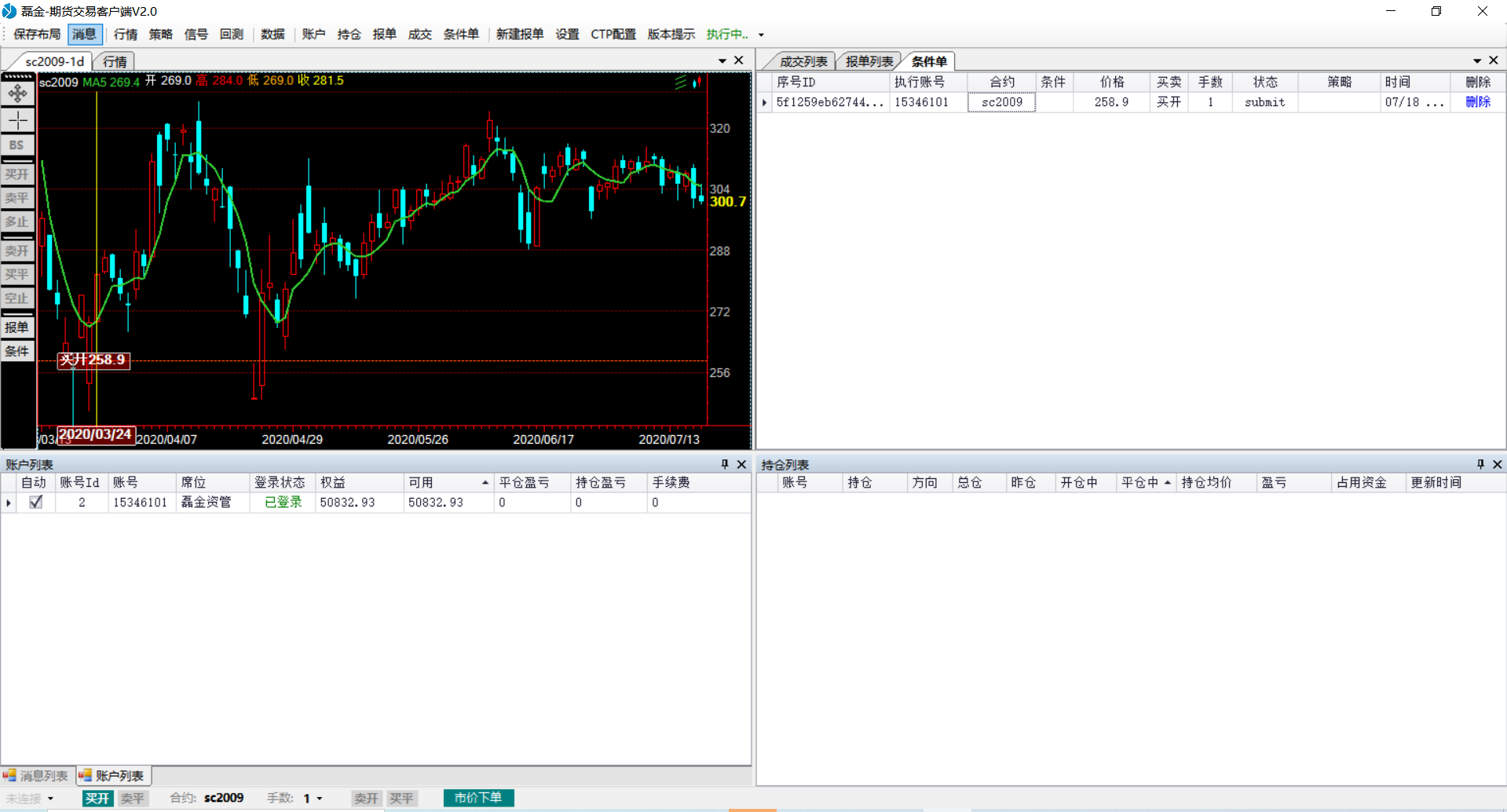The height and width of the screenshot is (812, 1507).
Task: Click the sc2009 contract field in bottom bar
Action: coord(224,798)
